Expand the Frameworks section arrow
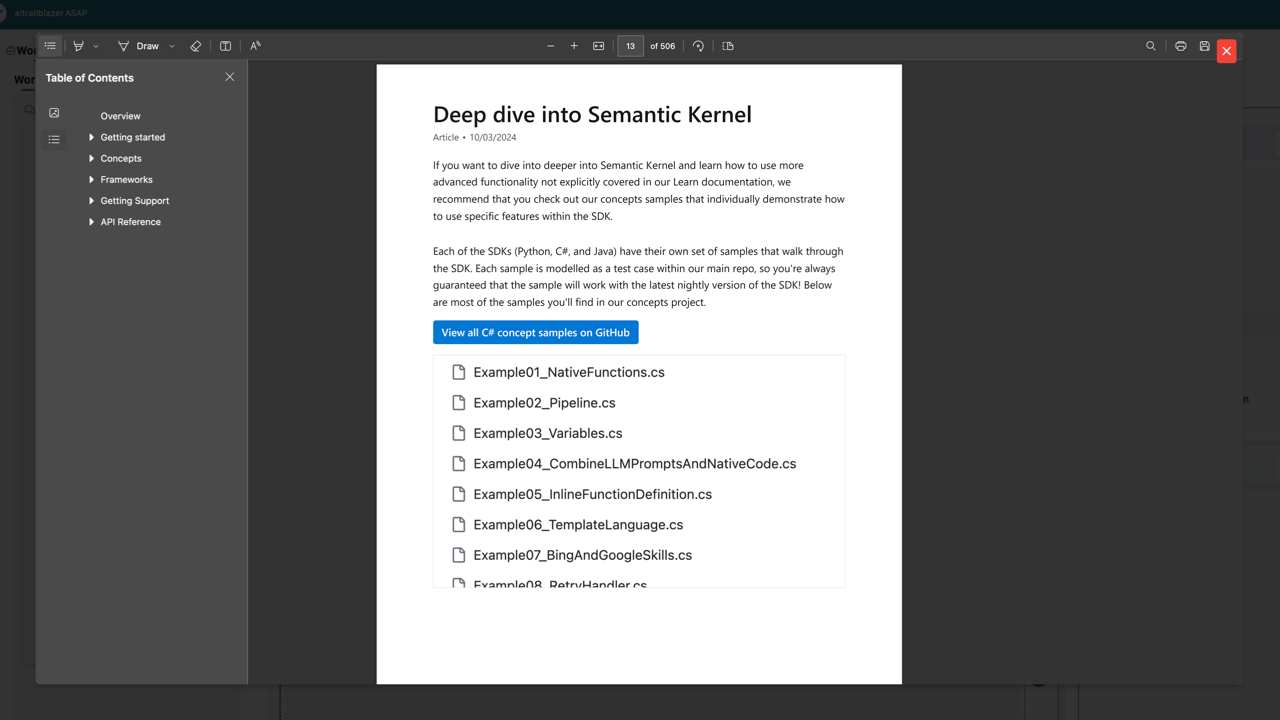 click(91, 179)
